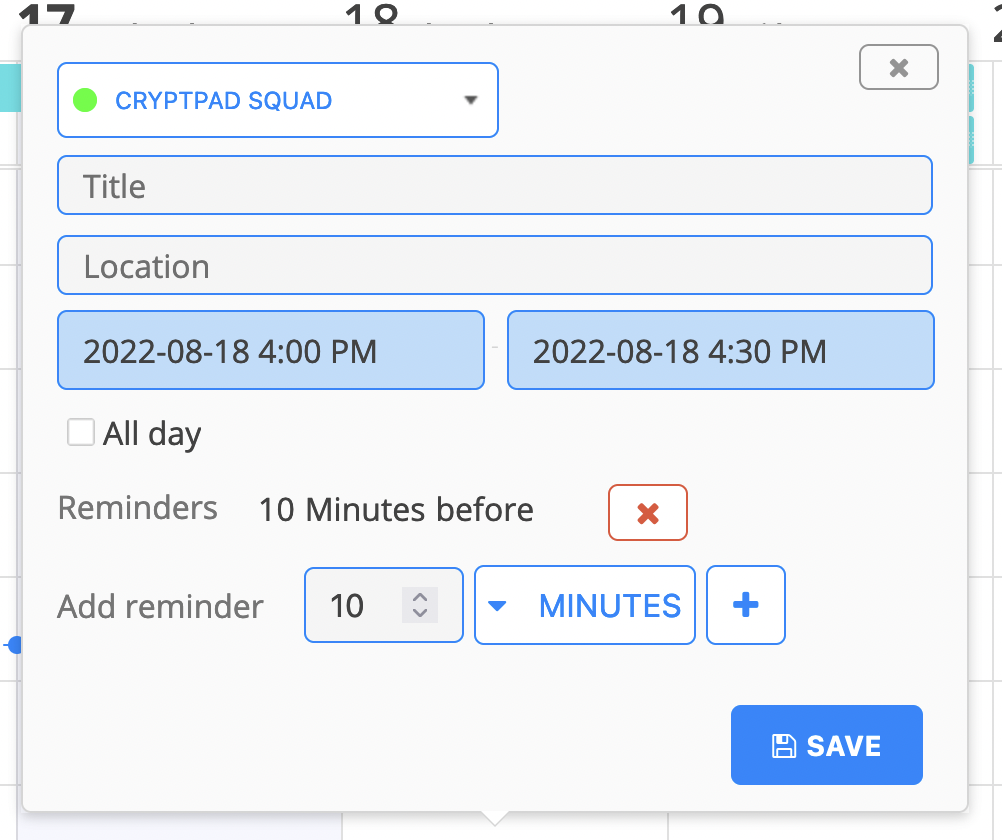1002x840 pixels.
Task: Click the plus icon to add reminder
Action: 745,605
